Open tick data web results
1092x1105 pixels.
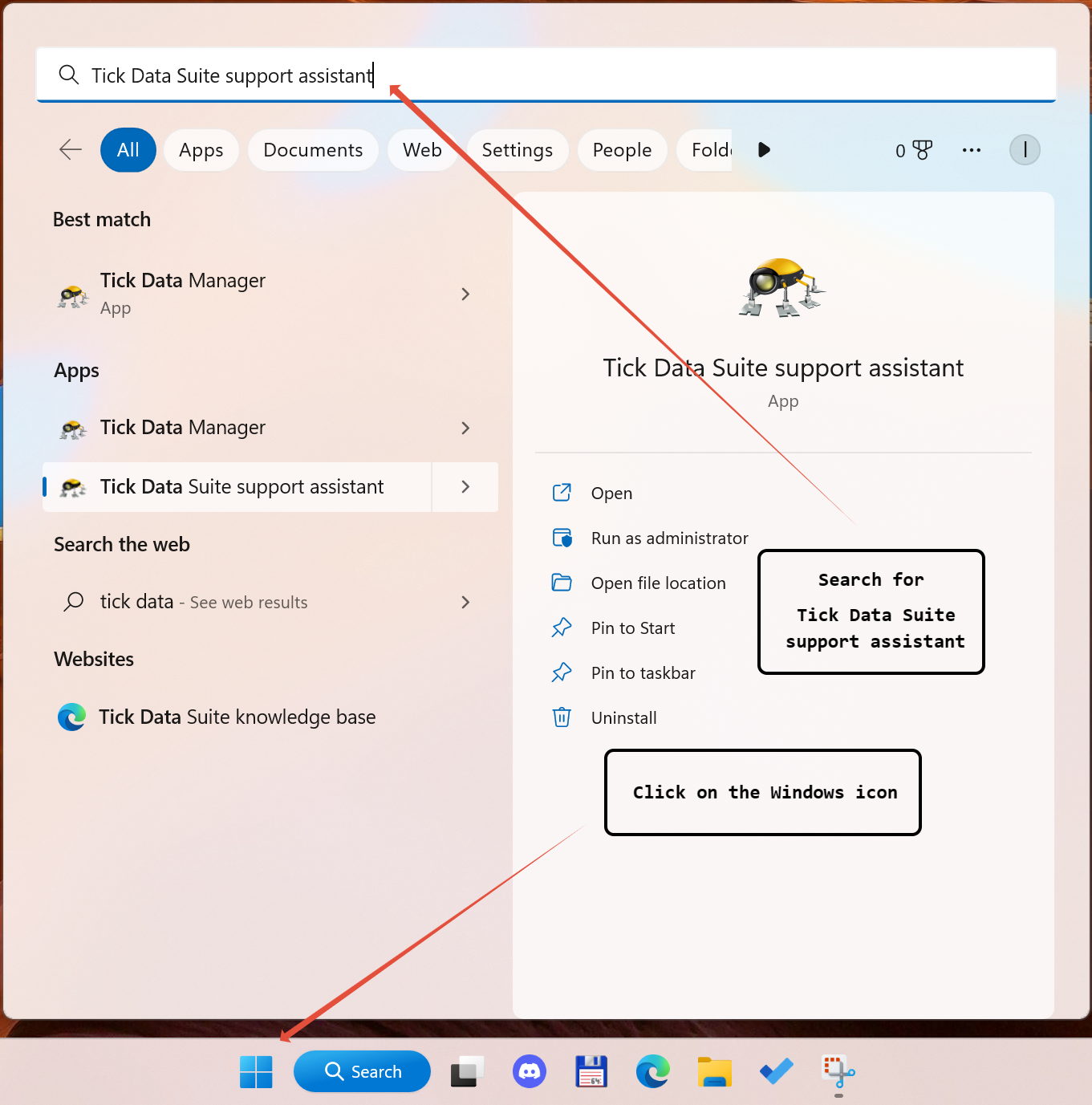(237, 602)
